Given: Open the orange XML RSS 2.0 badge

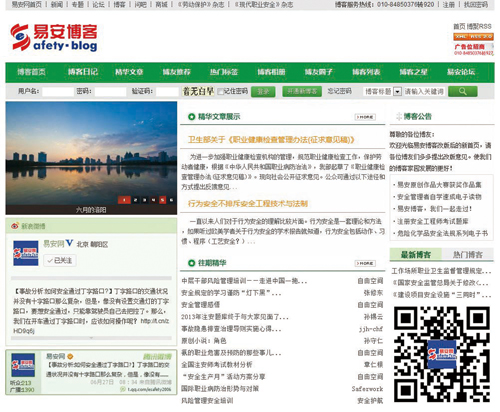Looking at the screenshot, I should [473, 37].
